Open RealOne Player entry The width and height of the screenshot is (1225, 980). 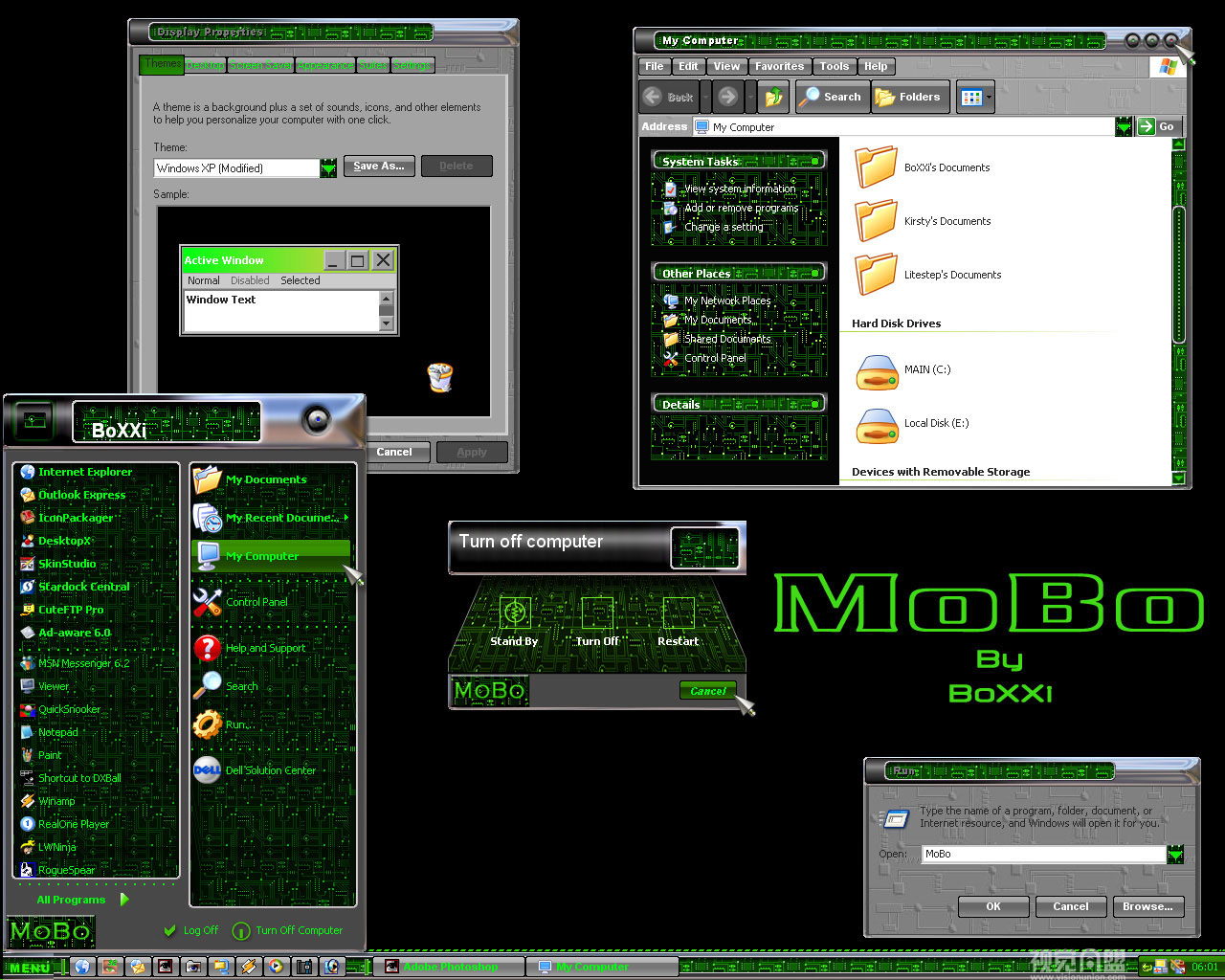(65, 824)
